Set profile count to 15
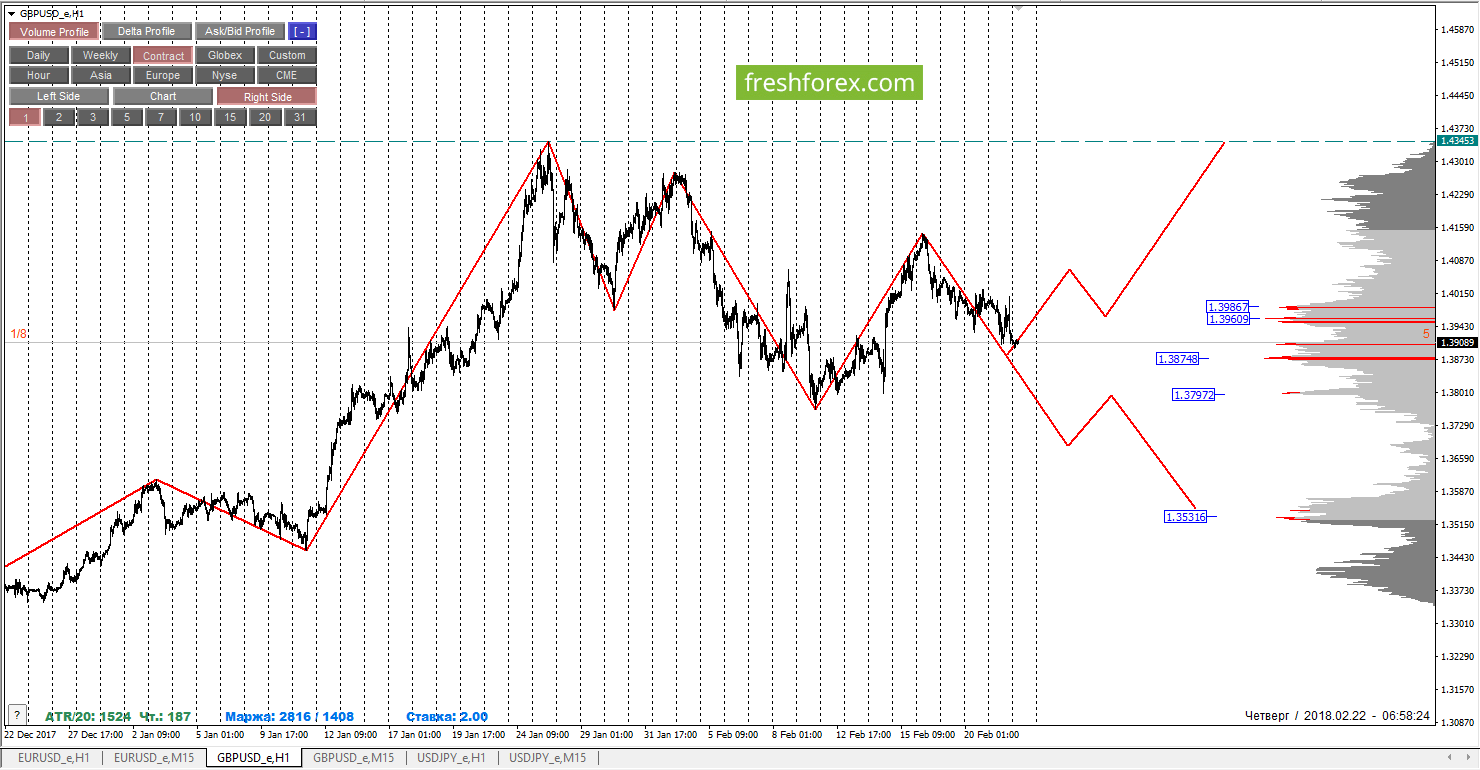This screenshot has width=1480, height=770. 230,117
